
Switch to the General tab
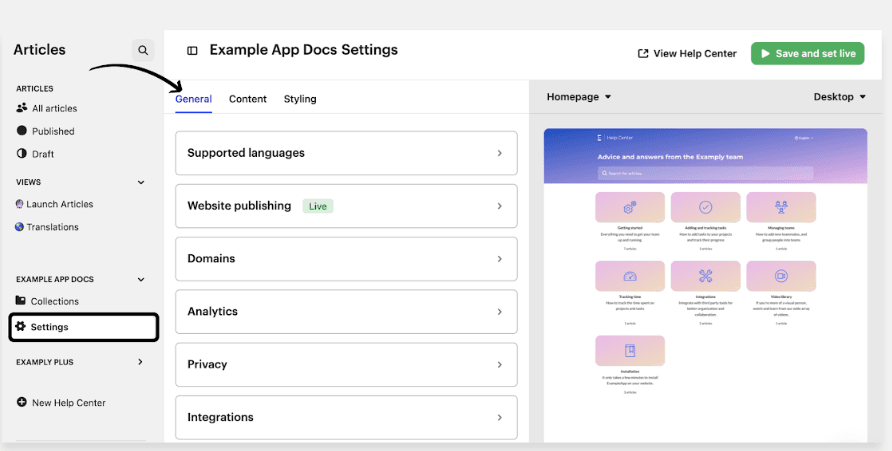pos(193,99)
